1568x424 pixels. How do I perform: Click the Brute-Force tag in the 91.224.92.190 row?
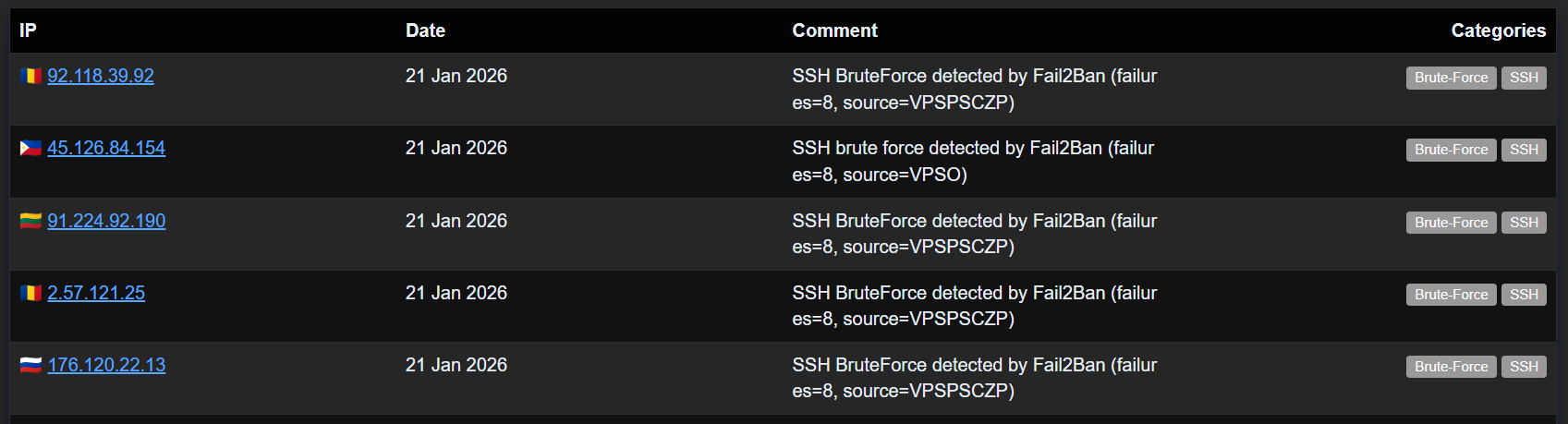1451,223
